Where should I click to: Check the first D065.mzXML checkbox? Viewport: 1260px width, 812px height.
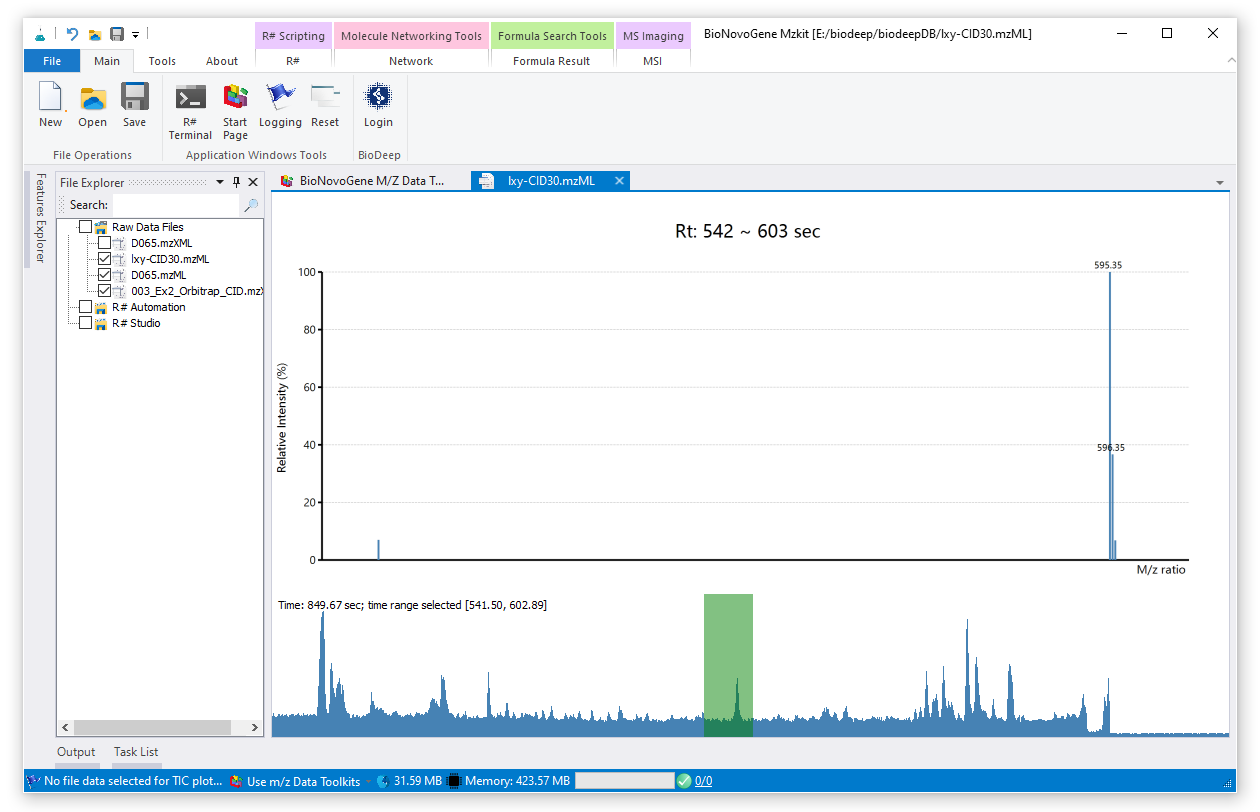click(x=104, y=243)
